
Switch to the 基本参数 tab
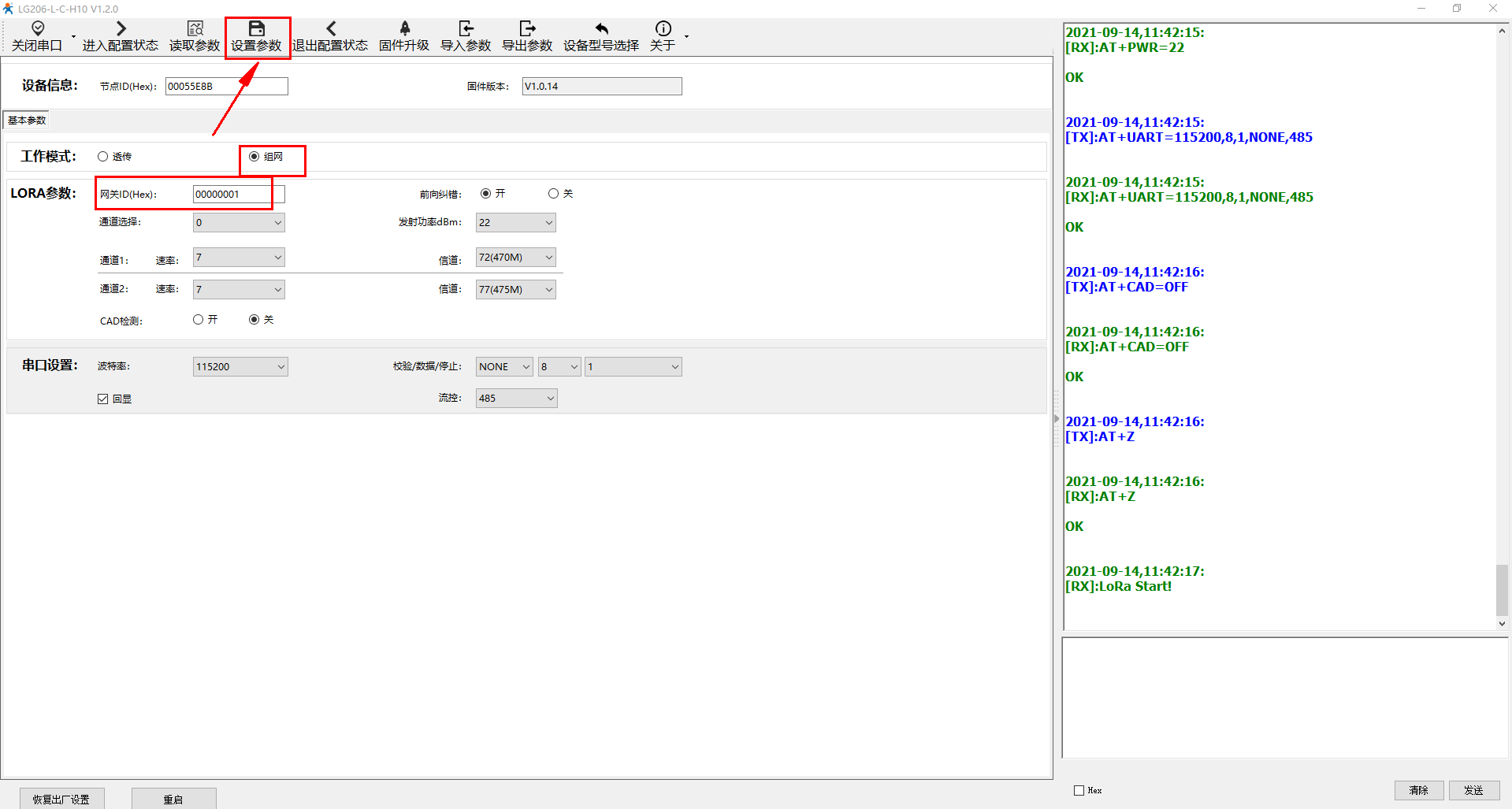(27, 121)
